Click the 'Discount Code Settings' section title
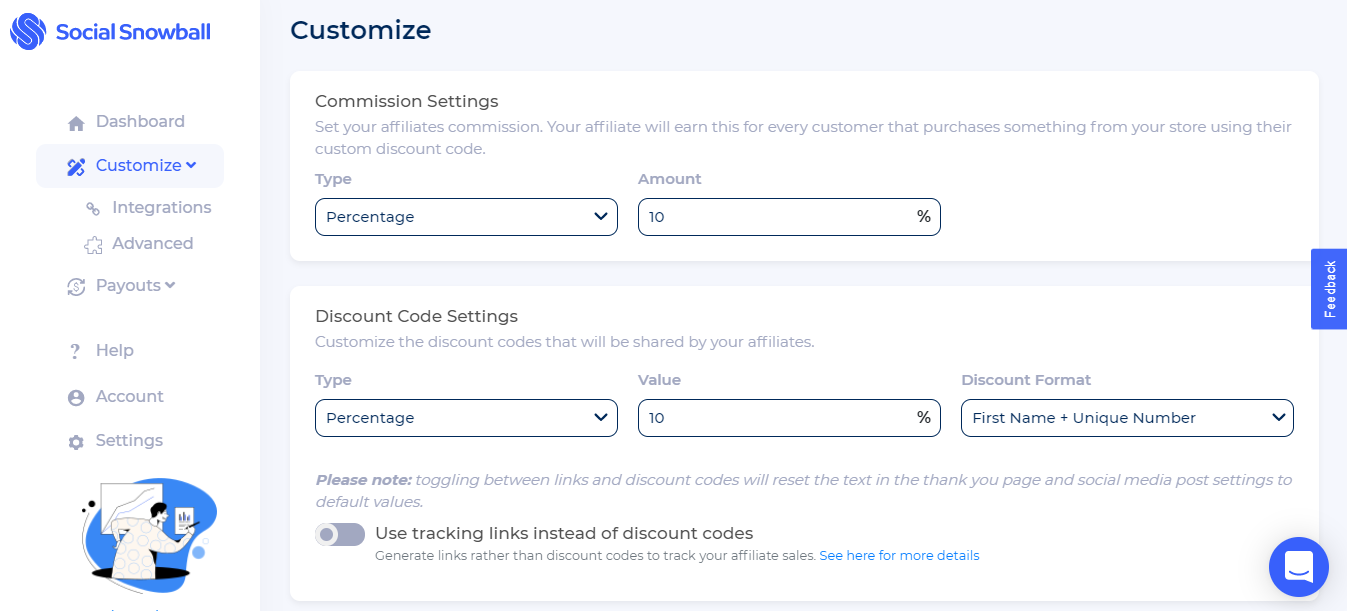This screenshot has height=611, width=1347. [416, 316]
